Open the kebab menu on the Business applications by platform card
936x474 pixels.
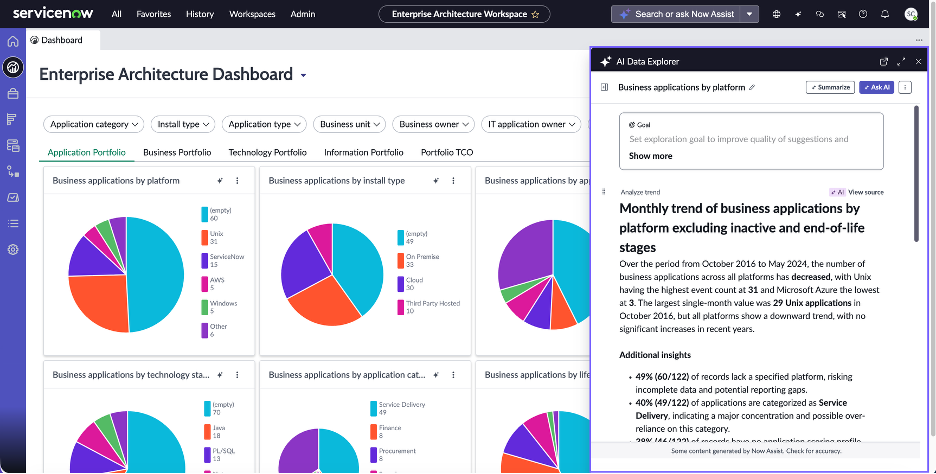coord(237,180)
